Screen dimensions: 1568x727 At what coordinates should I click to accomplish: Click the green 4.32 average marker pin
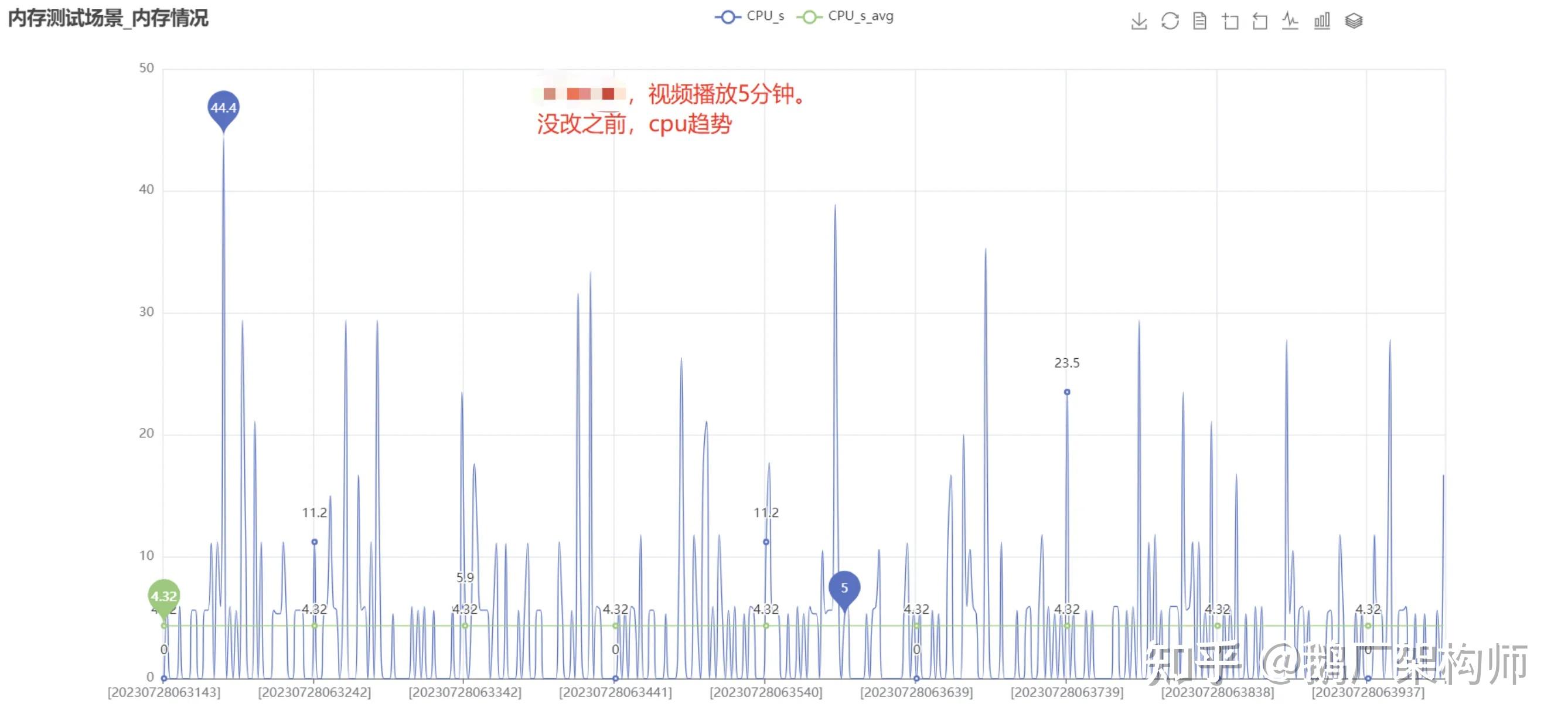163,596
